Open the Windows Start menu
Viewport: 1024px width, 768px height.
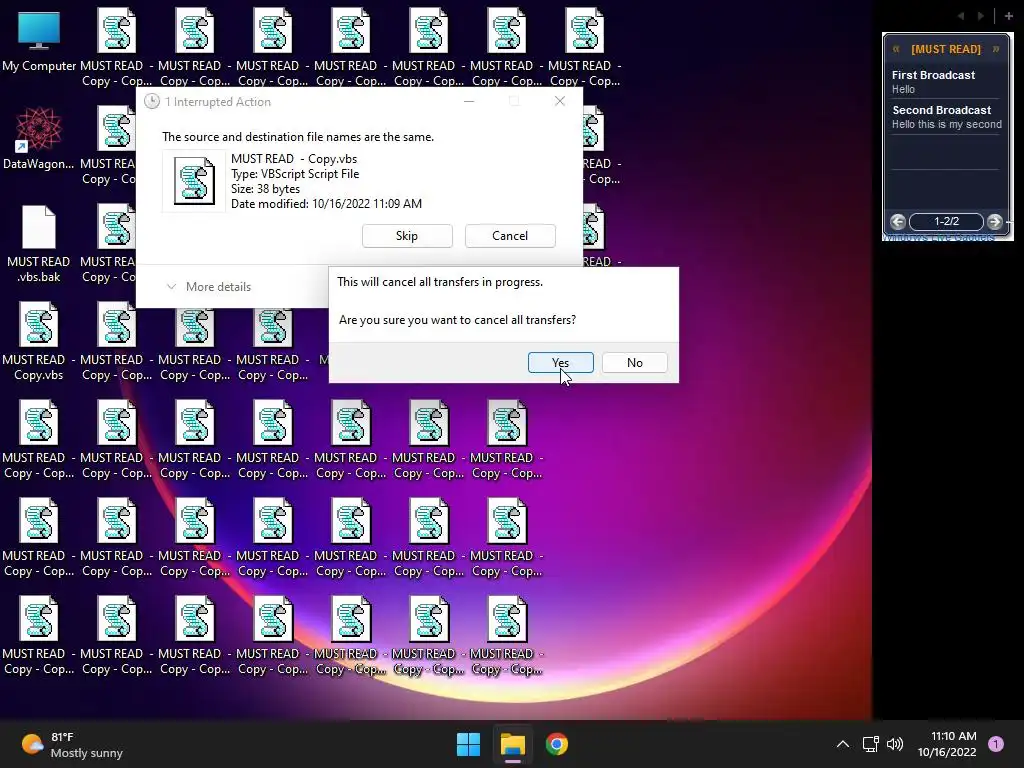pyautogui.click(x=468, y=744)
